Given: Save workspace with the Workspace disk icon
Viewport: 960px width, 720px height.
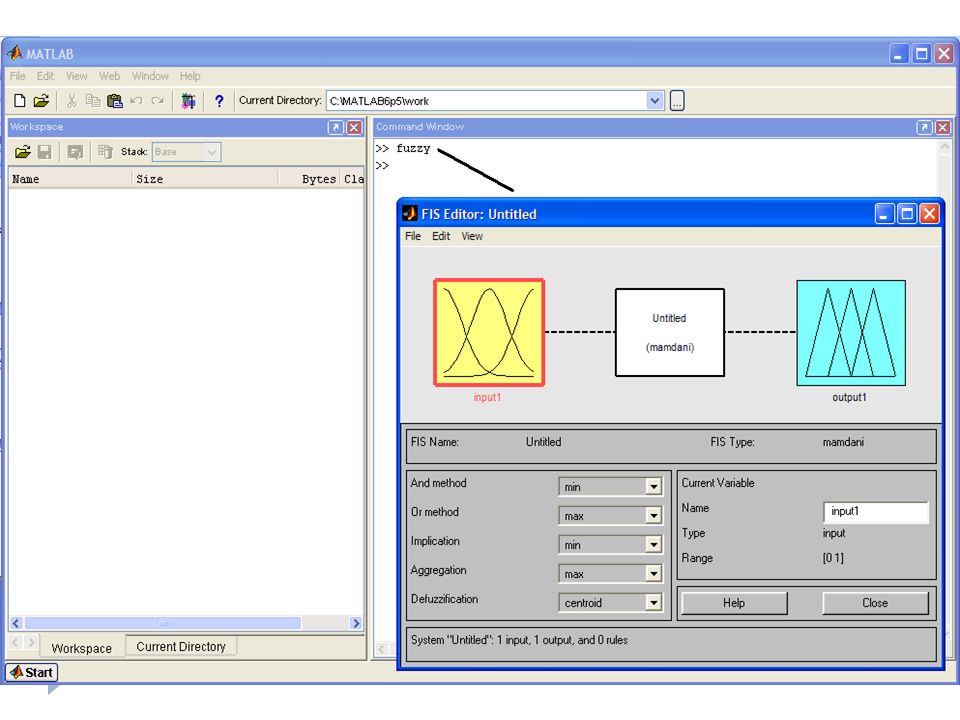Looking at the screenshot, I should click(x=45, y=152).
